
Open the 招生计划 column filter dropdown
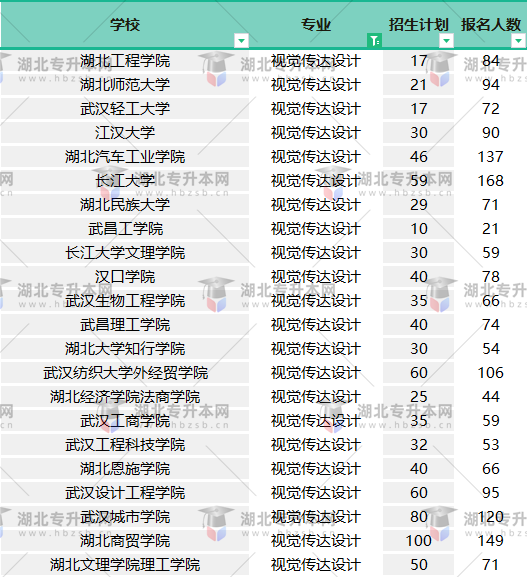point(446,40)
